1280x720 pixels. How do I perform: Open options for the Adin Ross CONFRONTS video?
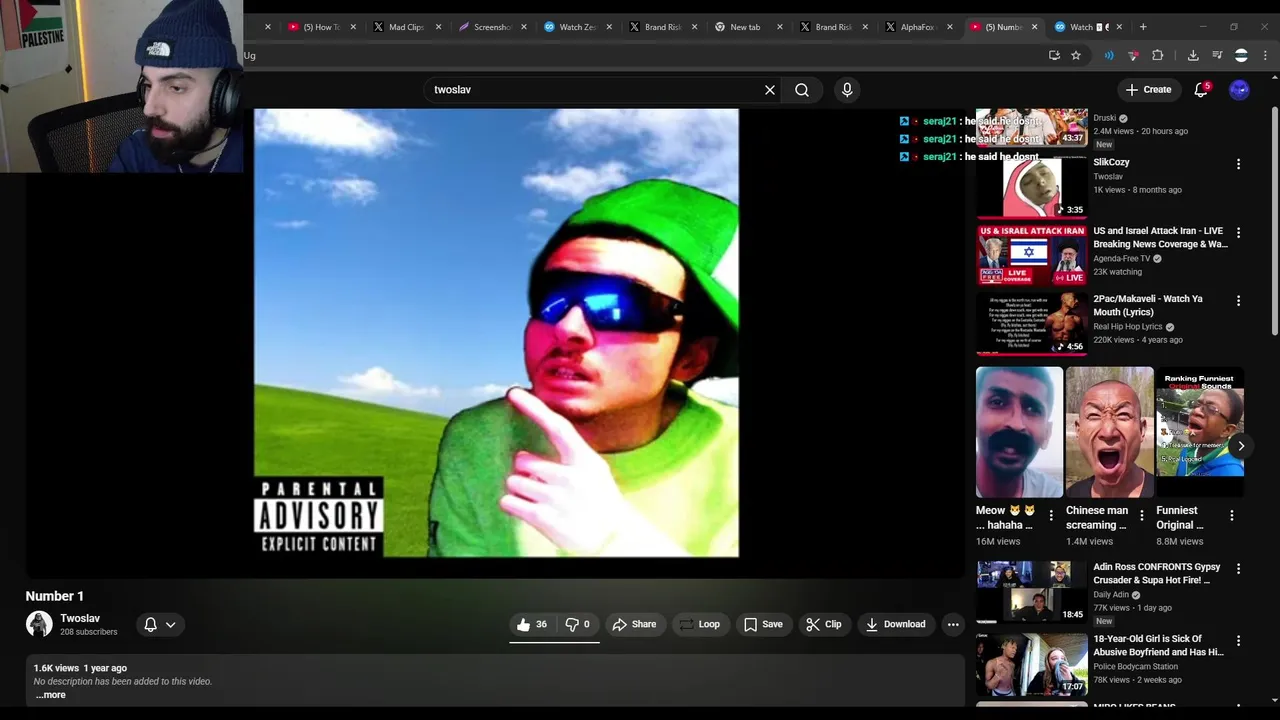point(1238,569)
